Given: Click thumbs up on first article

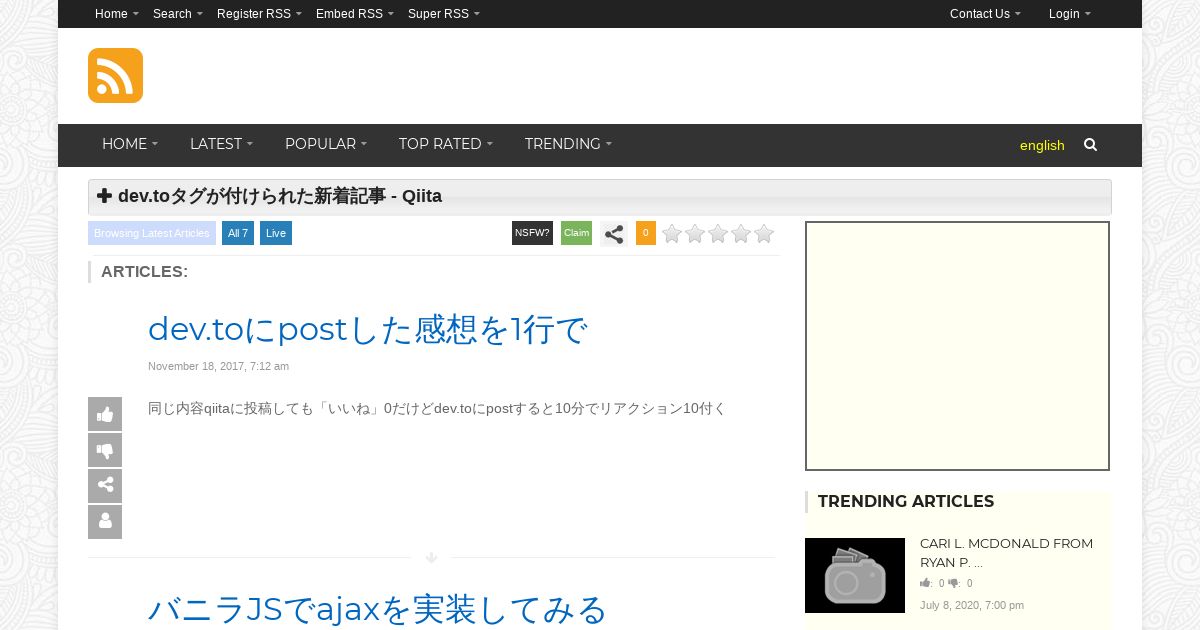Looking at the screenshot, I should point(105,414).
